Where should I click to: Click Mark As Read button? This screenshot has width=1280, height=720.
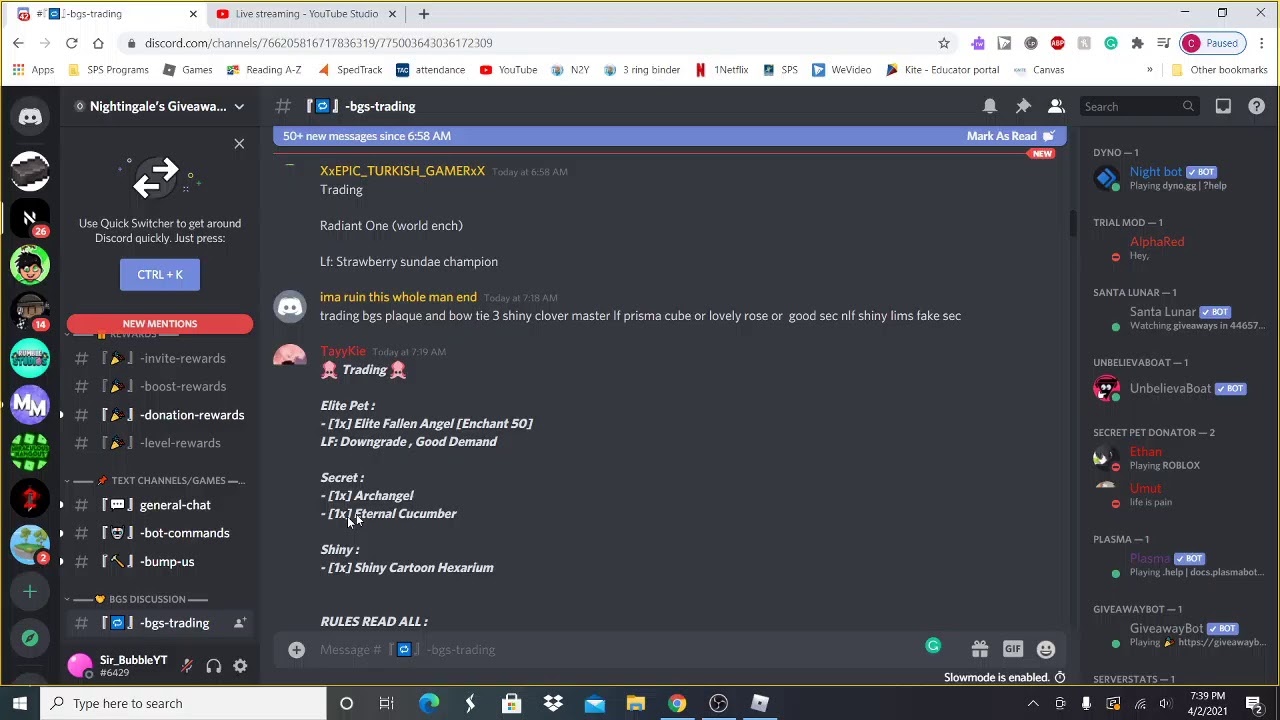[x=1010, y=136]
